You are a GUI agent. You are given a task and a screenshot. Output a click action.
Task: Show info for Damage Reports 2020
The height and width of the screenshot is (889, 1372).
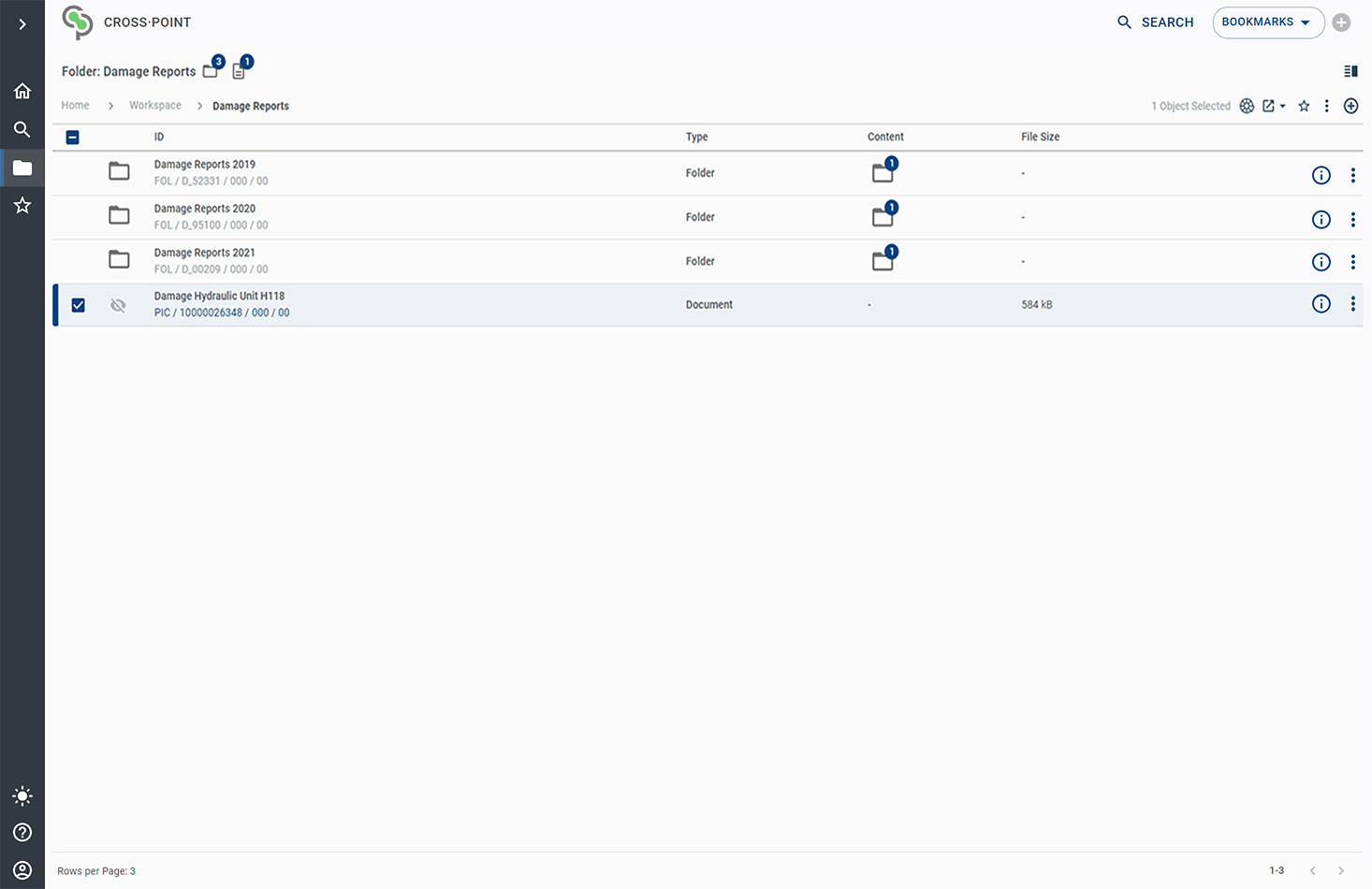click(1321, 219)
